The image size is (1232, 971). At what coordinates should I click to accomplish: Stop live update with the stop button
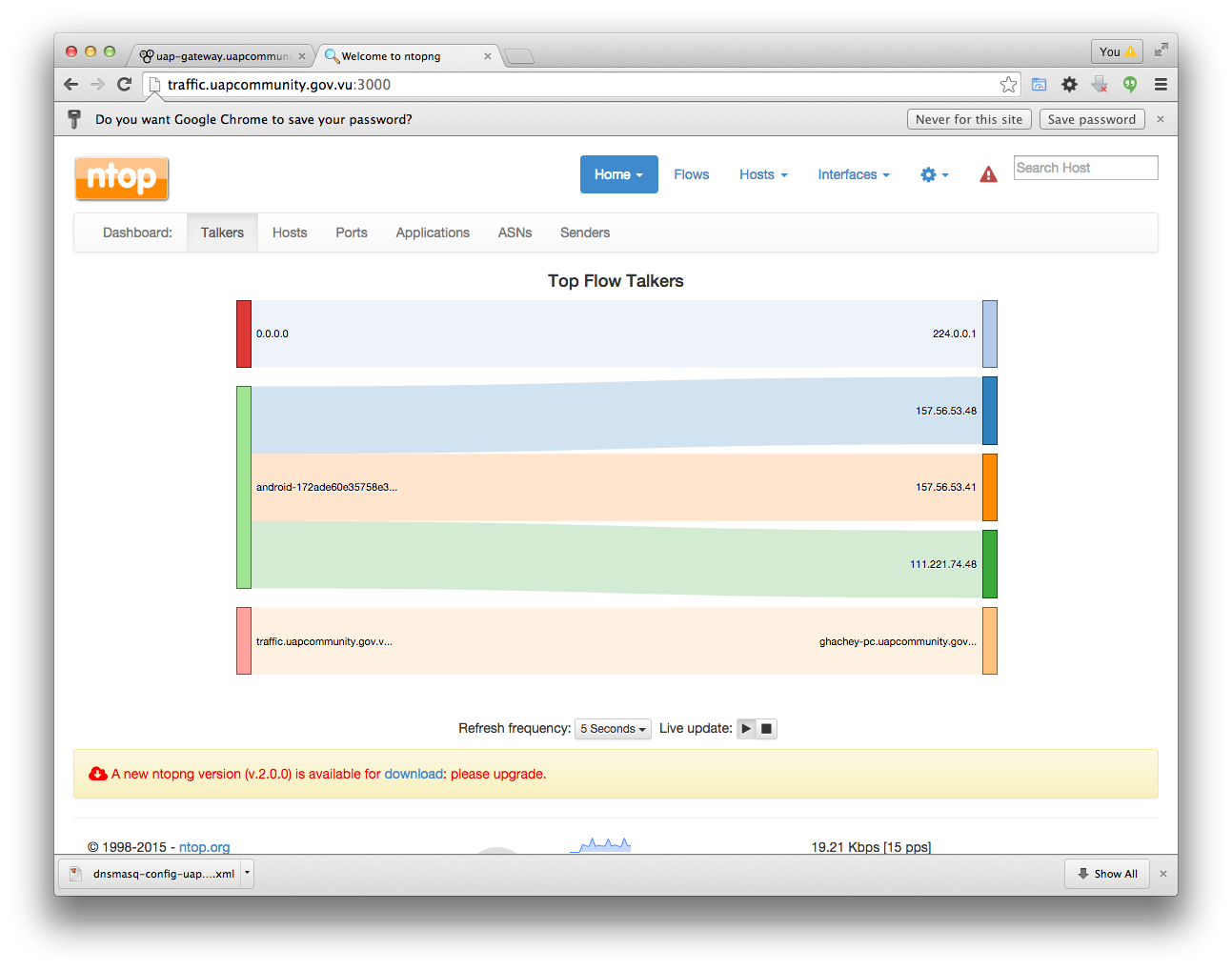[x=766, y=728]
